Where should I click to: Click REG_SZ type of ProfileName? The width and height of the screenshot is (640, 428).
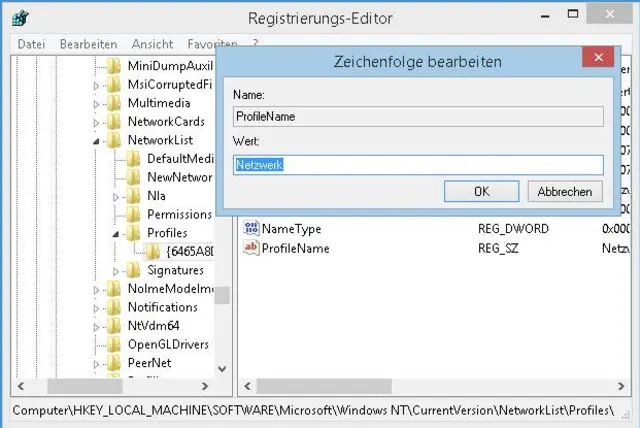click(x=498, y=248)
